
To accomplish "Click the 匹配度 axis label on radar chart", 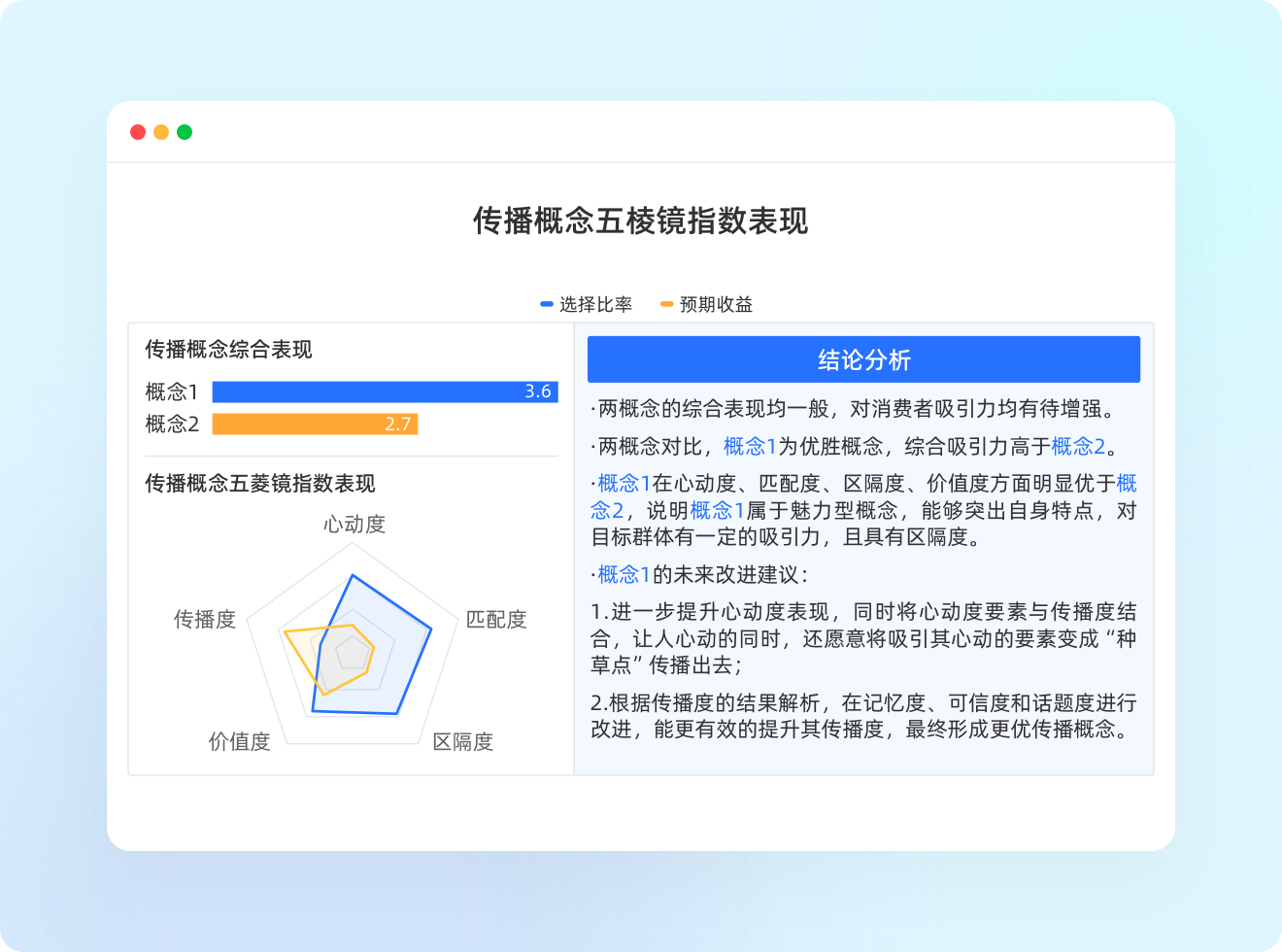I will (496, 620).
